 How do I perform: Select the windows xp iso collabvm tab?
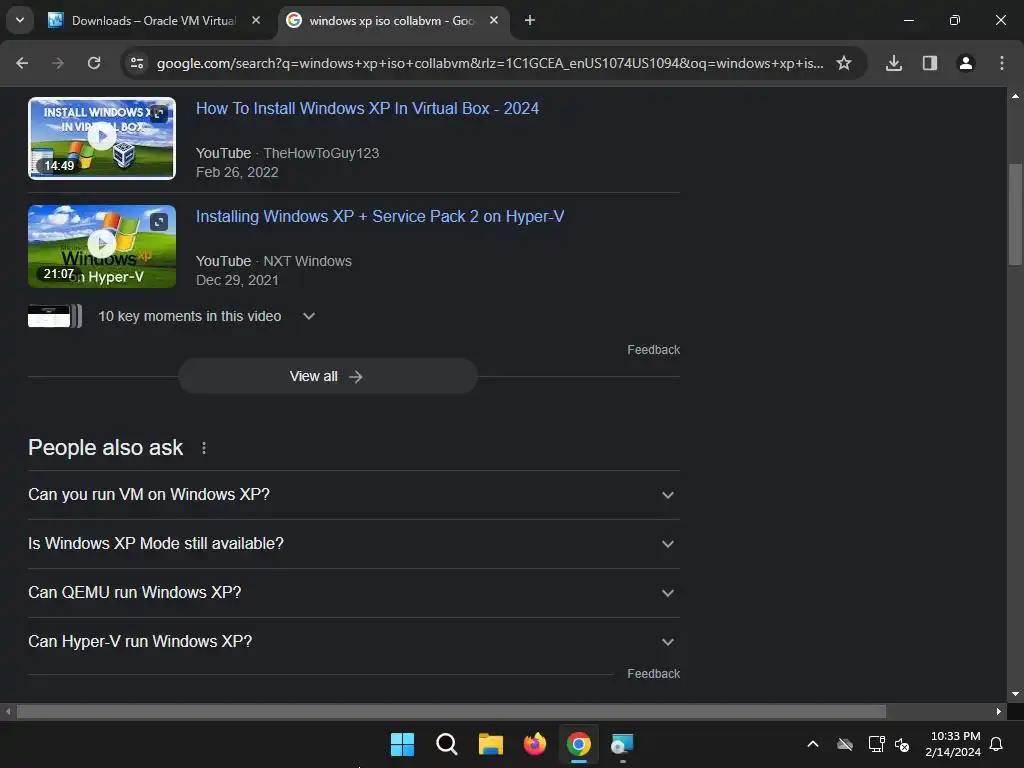[392, 21]
